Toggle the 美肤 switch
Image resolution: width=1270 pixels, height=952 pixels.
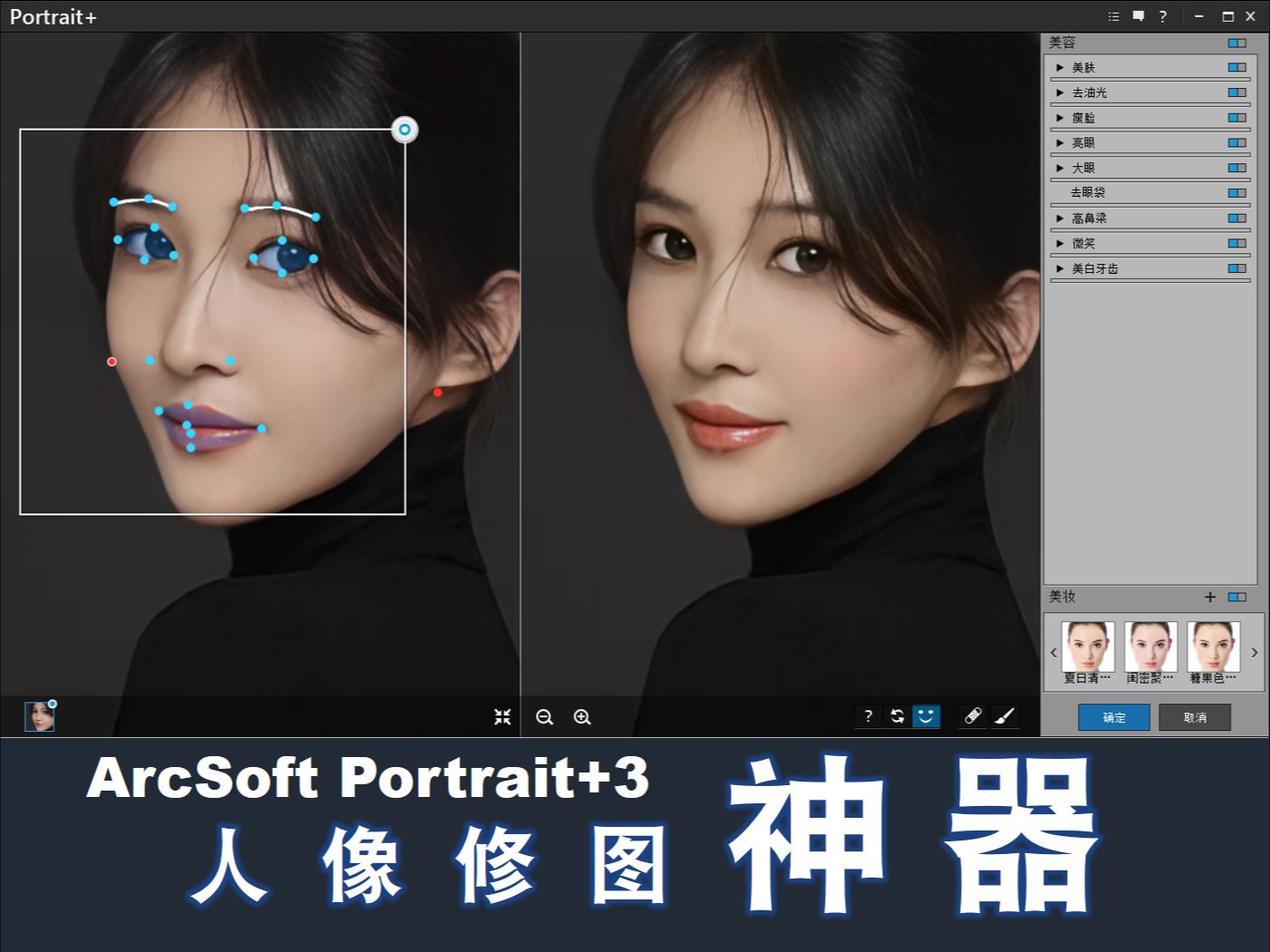pyautogui.click(x=1237, y=67)
